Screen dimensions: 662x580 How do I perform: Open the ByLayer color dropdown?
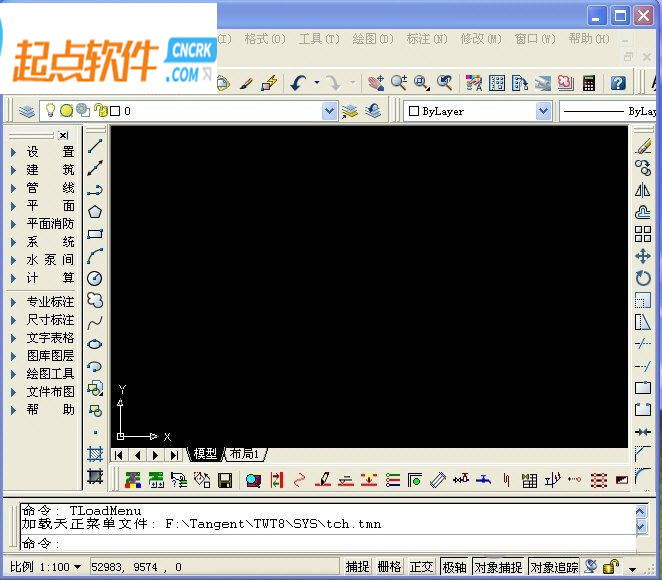click(x=543, y=111)
